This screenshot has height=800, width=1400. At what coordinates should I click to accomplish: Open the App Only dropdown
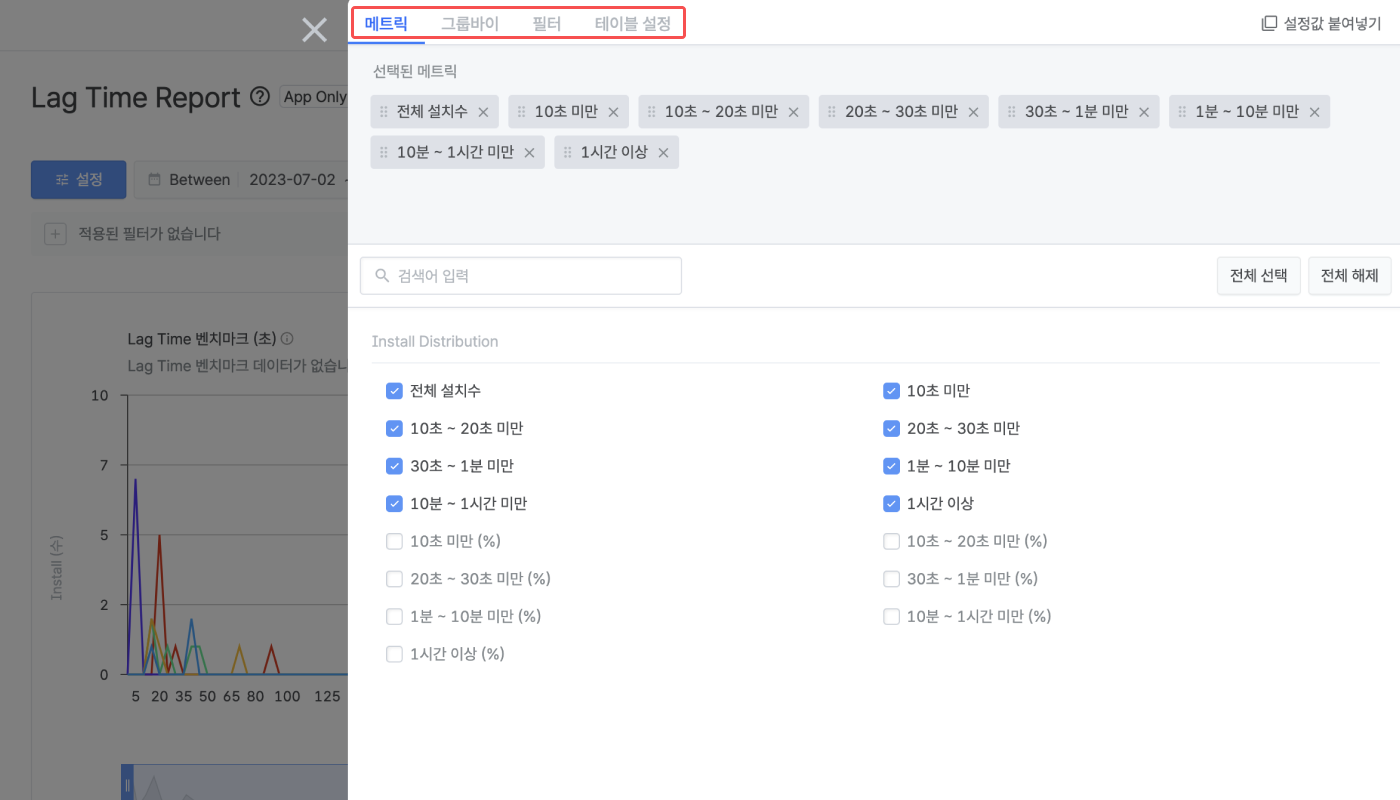[313, 97]
